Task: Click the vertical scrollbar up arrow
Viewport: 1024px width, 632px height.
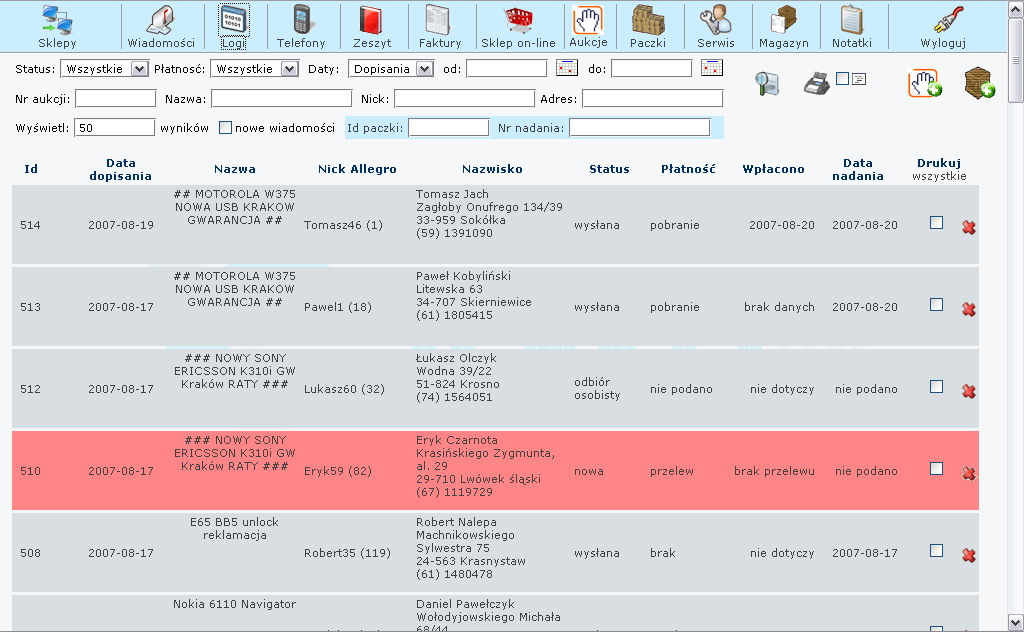Action: pos(1016,9)
